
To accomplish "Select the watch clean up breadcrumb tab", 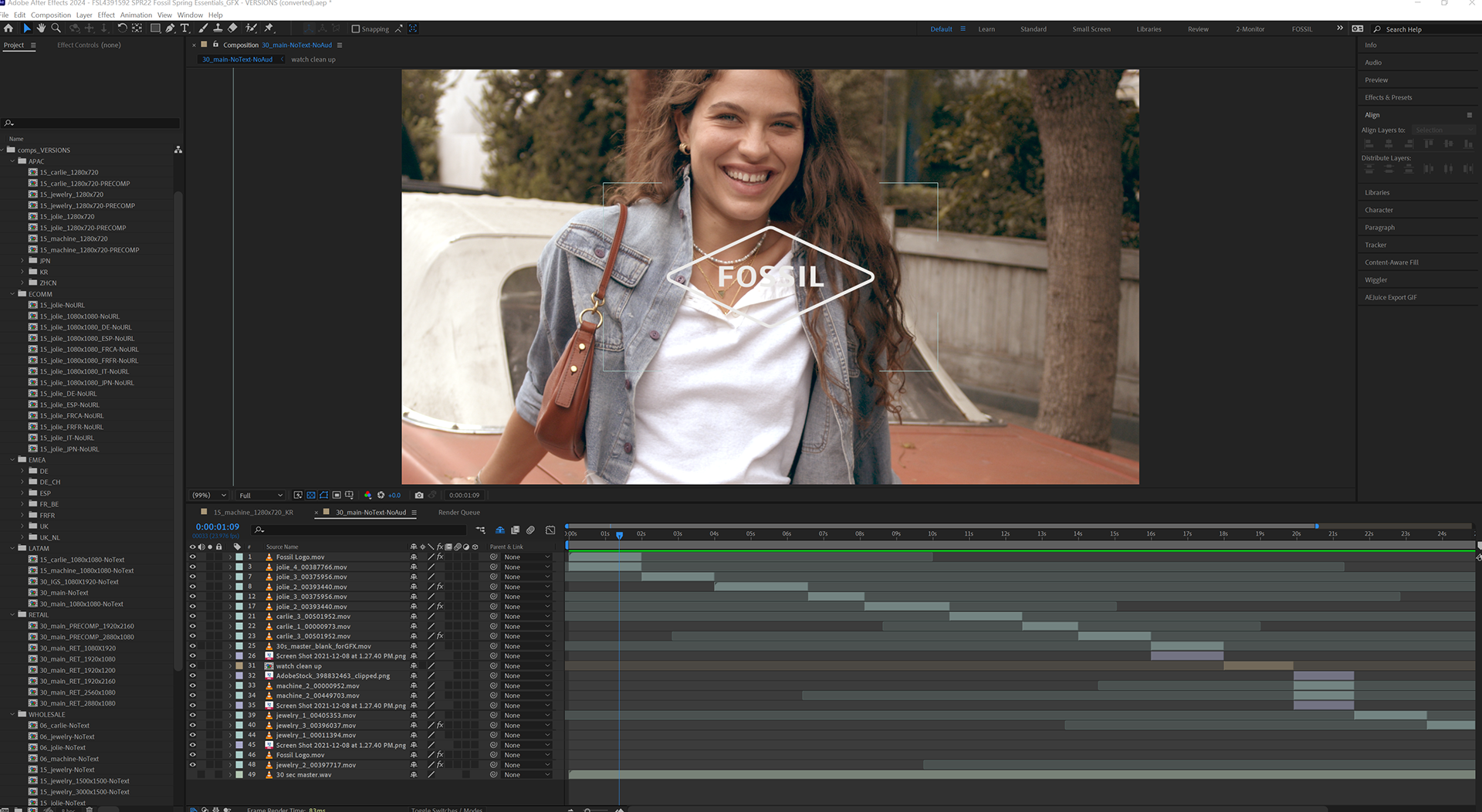I will click(313, 59).
